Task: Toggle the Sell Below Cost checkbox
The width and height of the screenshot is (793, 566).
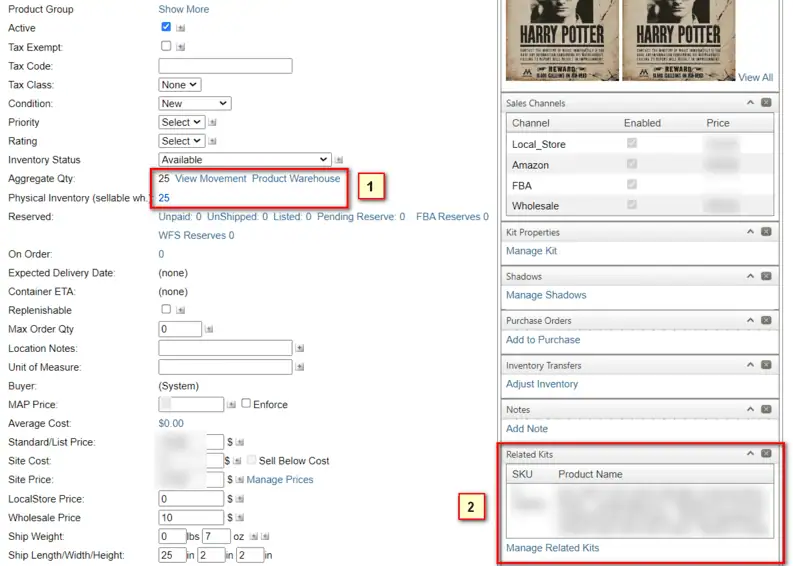Action: point(251,460)
